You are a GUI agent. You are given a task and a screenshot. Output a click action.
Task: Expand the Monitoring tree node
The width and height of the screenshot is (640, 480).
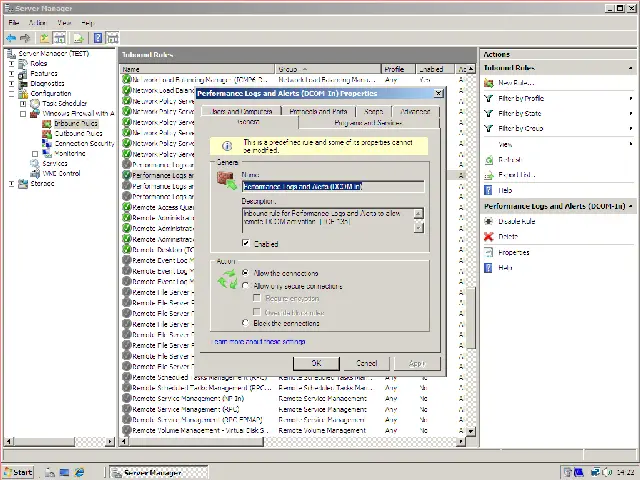click(35, 154)
